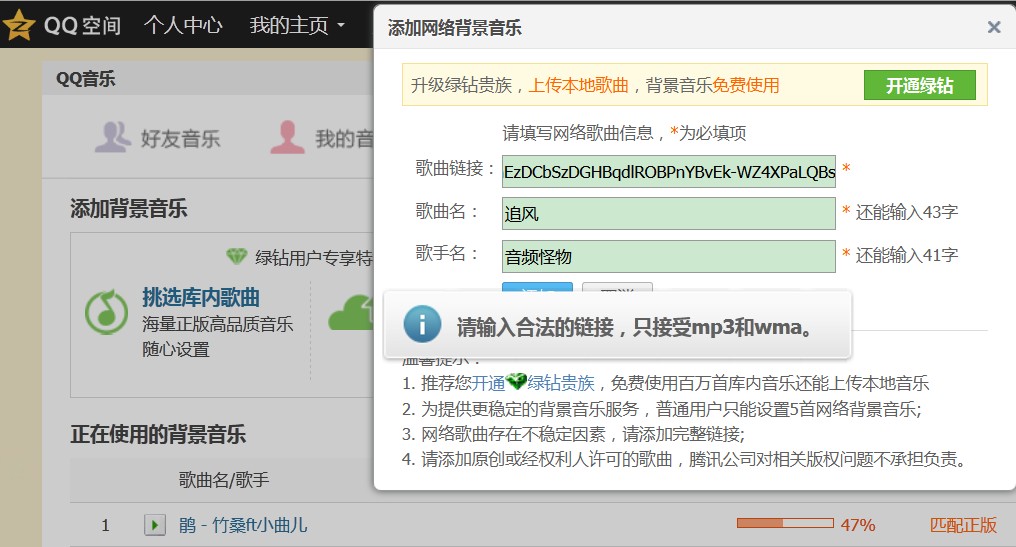
Task: Play the song 鹃 - 竹桑ft小曲儿
Action: (154, 524)
